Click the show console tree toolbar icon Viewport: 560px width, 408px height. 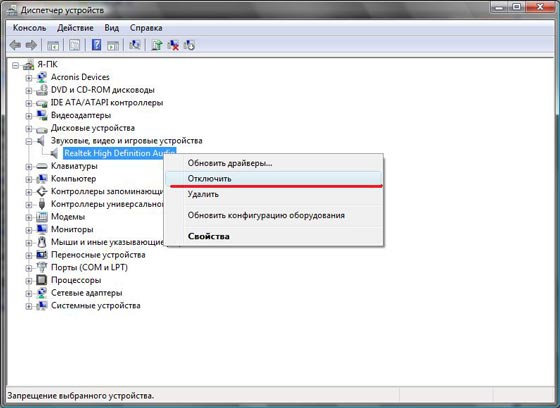pyautogui.click(x=53, y=45)
